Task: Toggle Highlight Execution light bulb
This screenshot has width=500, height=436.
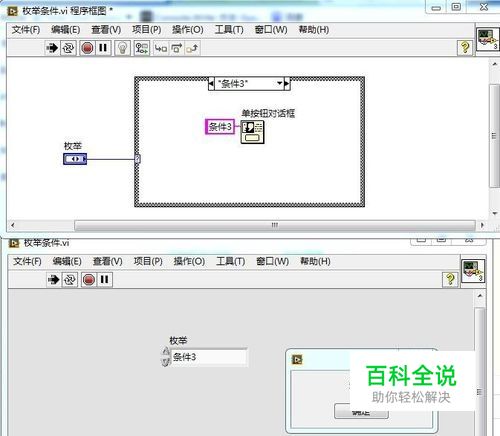Action: pos(122,48)
